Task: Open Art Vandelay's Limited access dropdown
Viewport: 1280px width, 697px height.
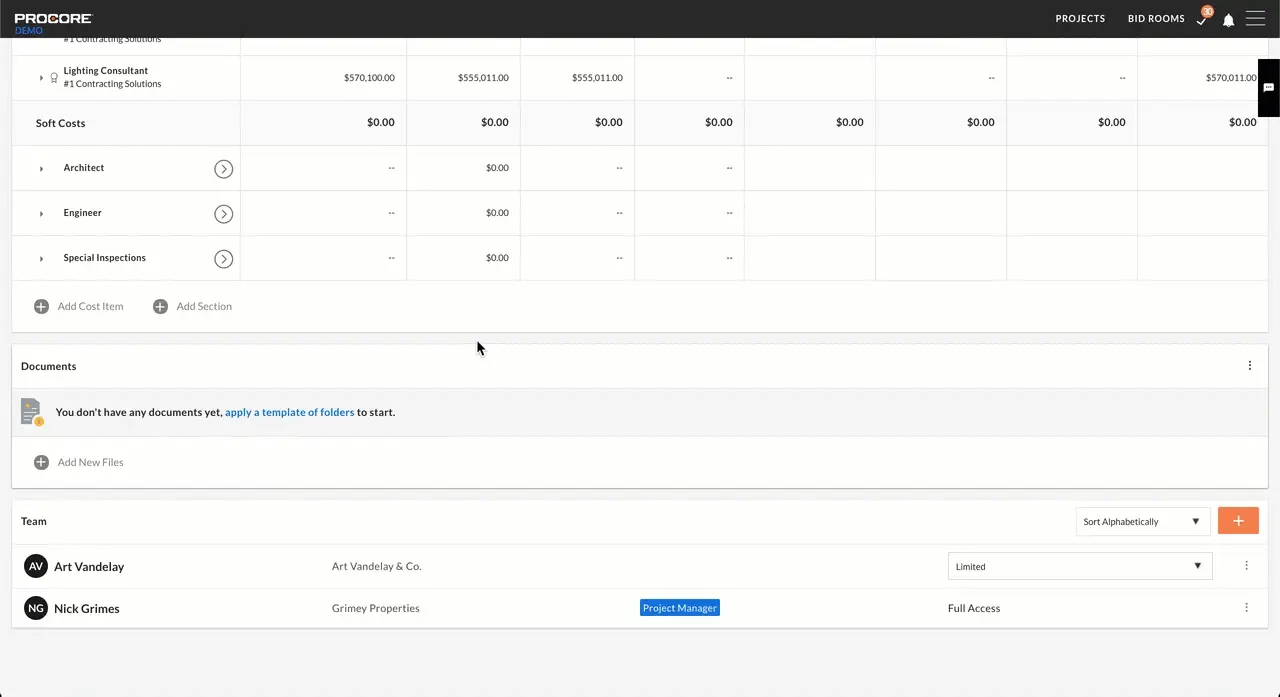Action: pos(1080,566)
